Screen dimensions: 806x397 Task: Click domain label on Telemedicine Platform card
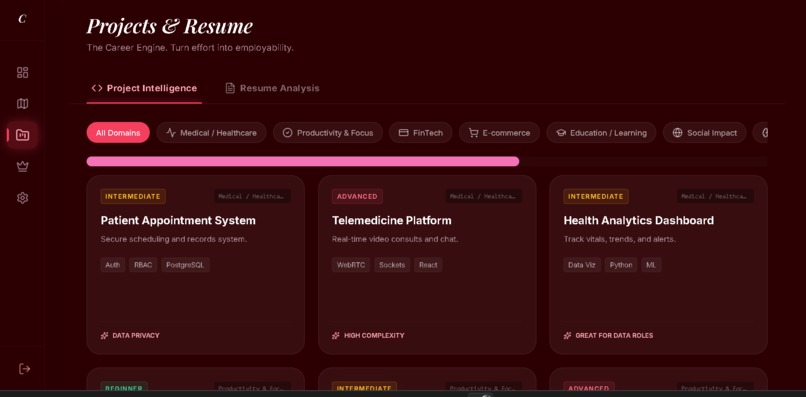[x=484, y=196]
